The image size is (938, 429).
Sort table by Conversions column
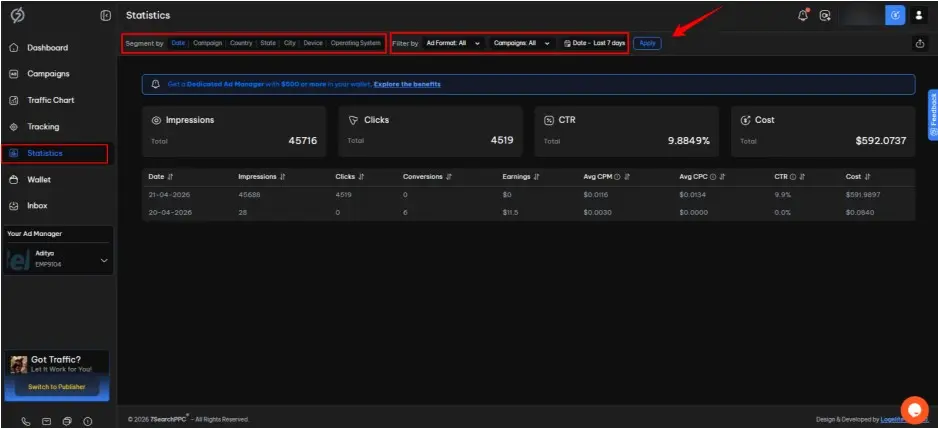click(x=449, y=177)
